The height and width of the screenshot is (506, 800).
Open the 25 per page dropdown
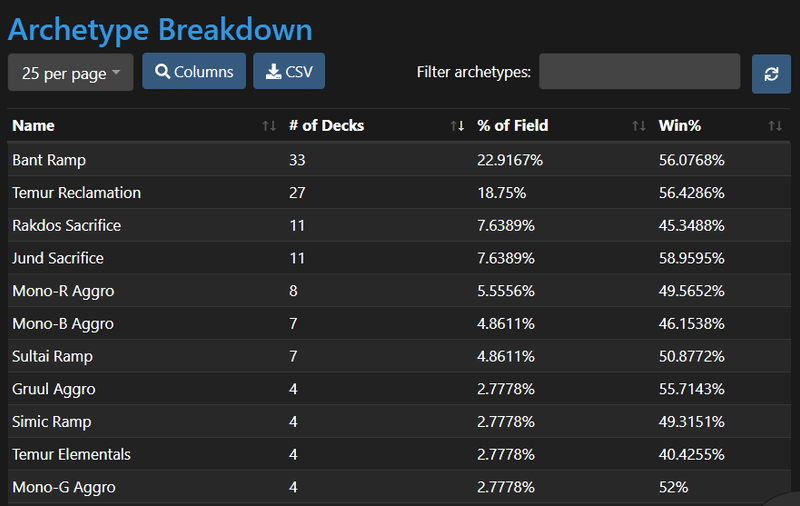tap(70, 73)
